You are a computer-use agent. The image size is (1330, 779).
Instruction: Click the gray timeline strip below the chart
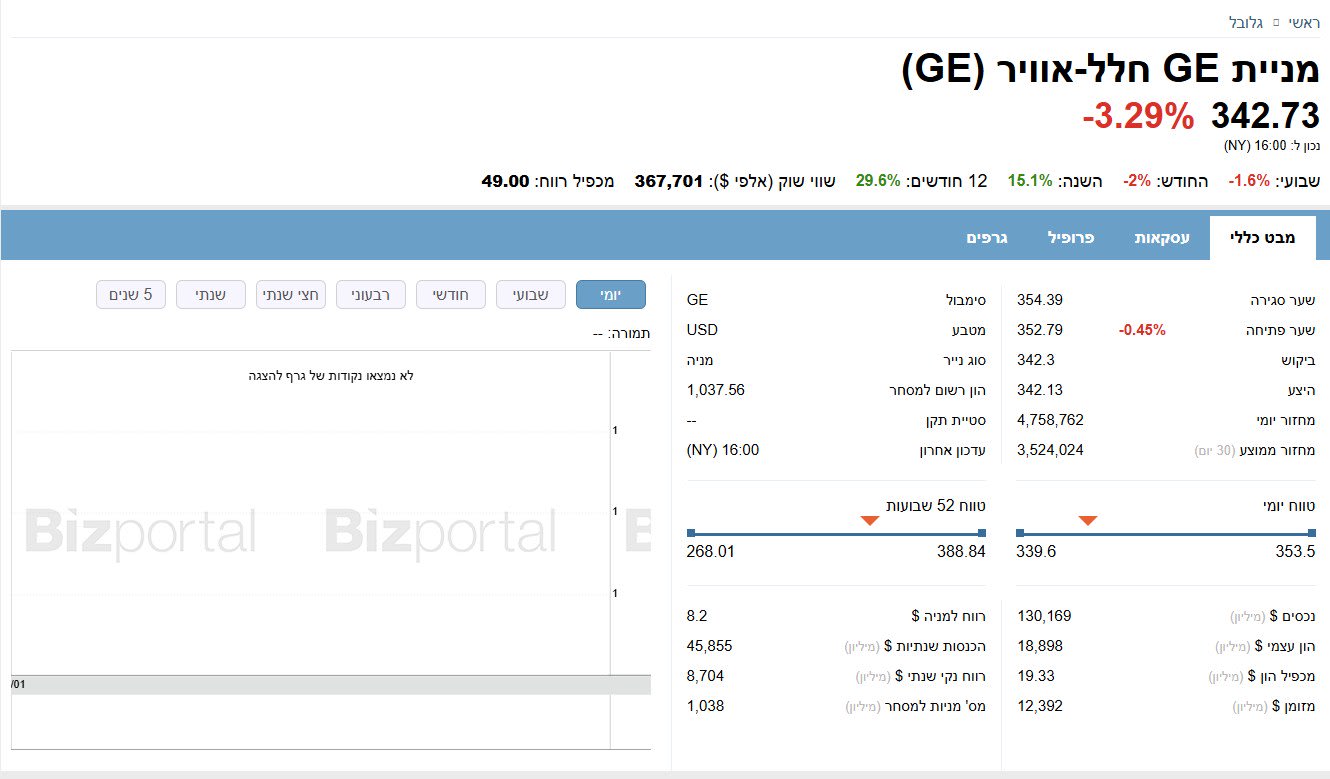point(331,685)
